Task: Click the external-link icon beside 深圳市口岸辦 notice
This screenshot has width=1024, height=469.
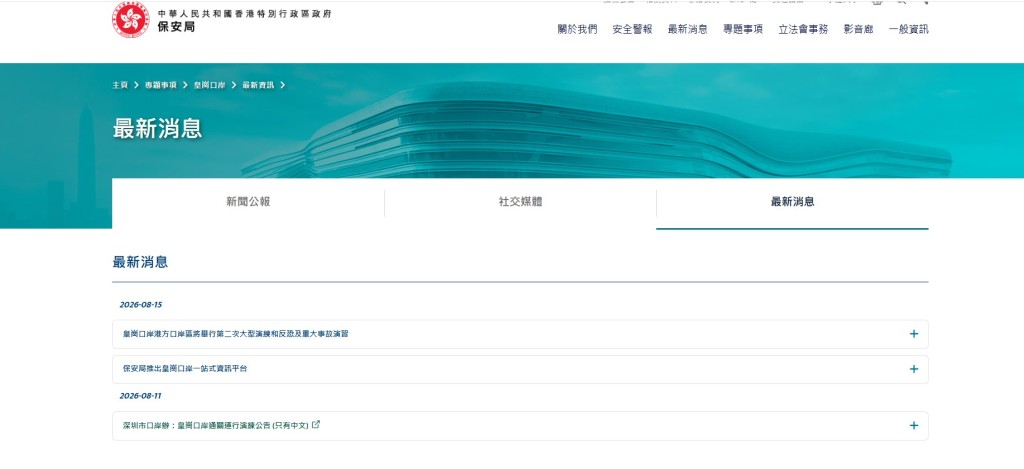Action: 316,425
